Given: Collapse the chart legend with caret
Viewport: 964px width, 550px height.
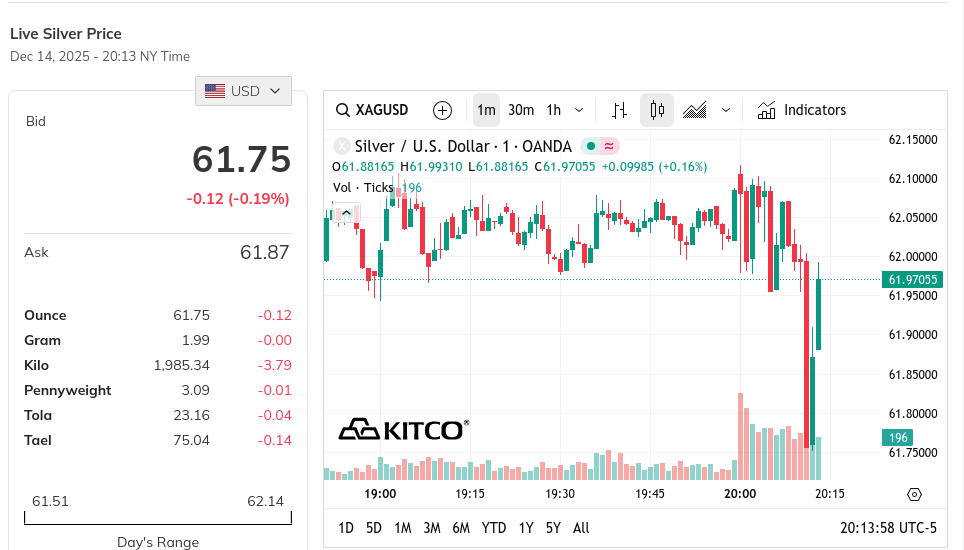Looking at the screenshot, I should (347, 213).
